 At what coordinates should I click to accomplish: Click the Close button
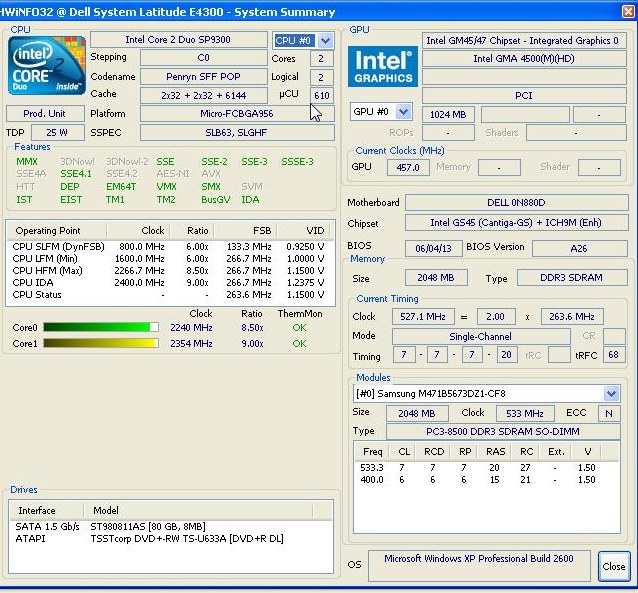(614, 566)
